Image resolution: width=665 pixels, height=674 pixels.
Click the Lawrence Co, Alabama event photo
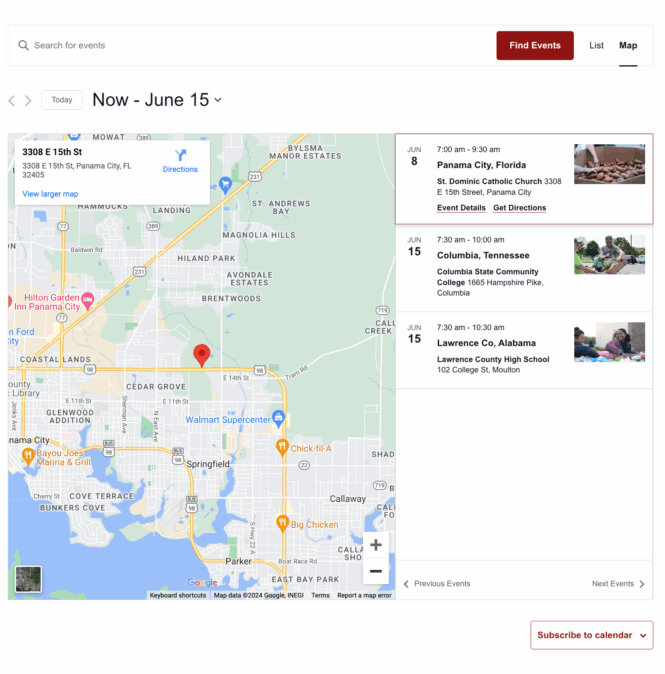[x=610, y=342]
